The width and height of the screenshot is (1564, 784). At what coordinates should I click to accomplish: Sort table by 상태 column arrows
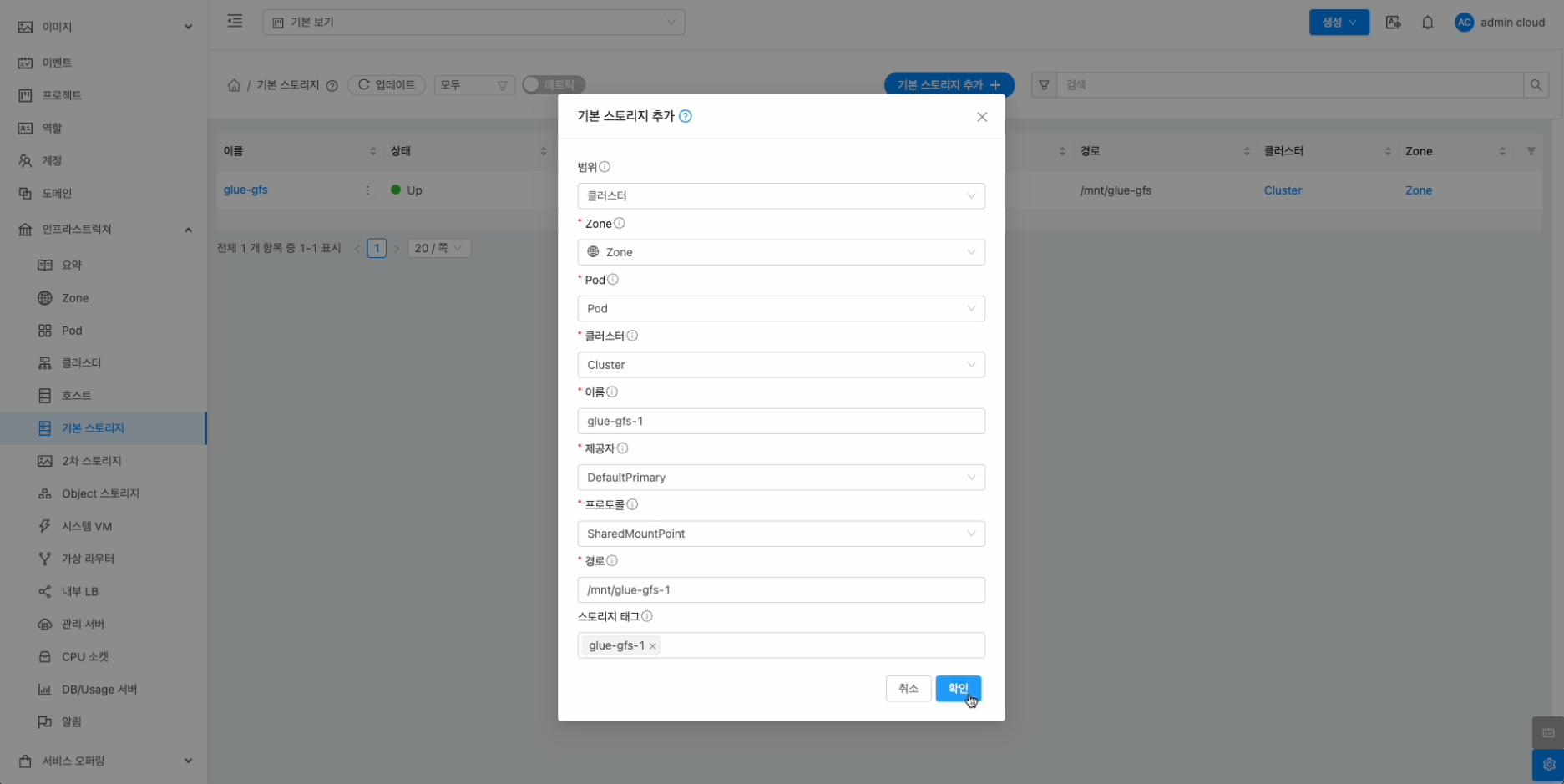pos(543,151)
